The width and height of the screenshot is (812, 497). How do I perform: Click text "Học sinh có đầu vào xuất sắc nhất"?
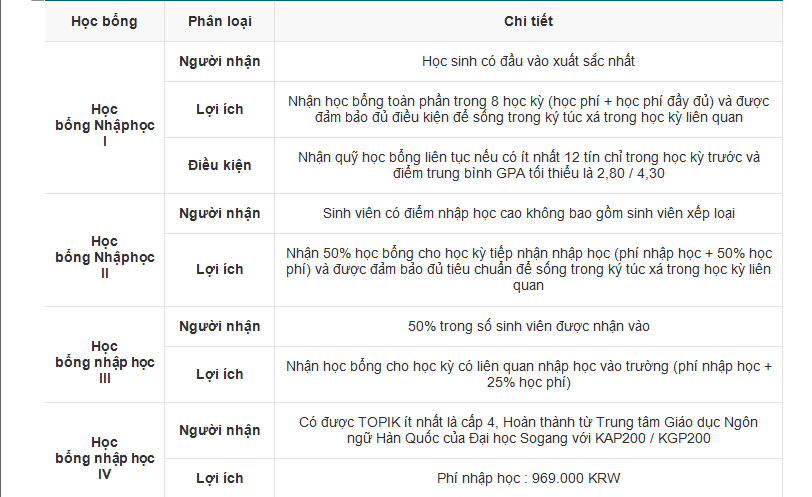point(528,61)
